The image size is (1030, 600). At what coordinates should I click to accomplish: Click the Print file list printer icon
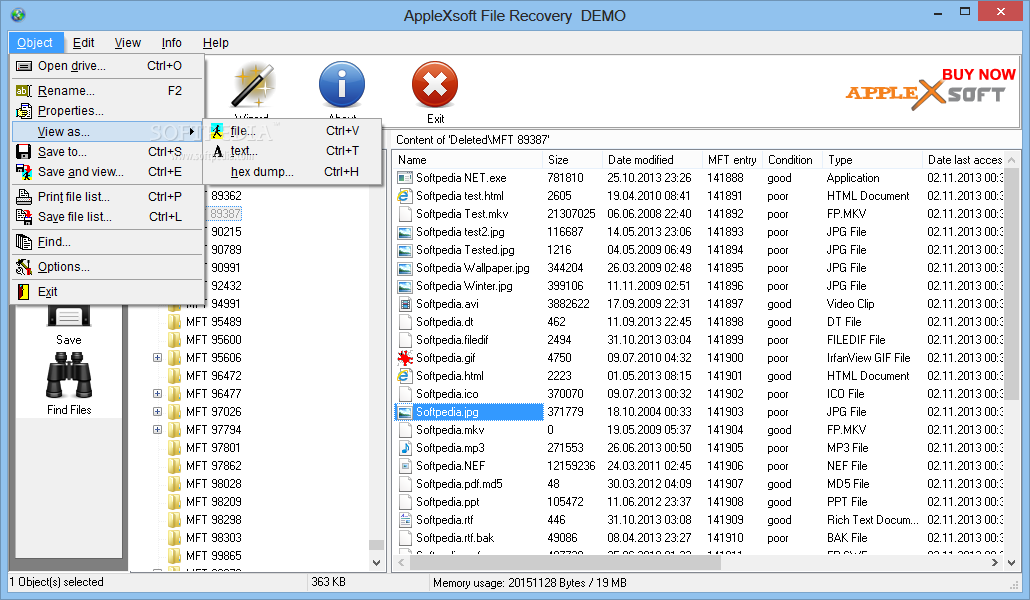click(24, 196)
